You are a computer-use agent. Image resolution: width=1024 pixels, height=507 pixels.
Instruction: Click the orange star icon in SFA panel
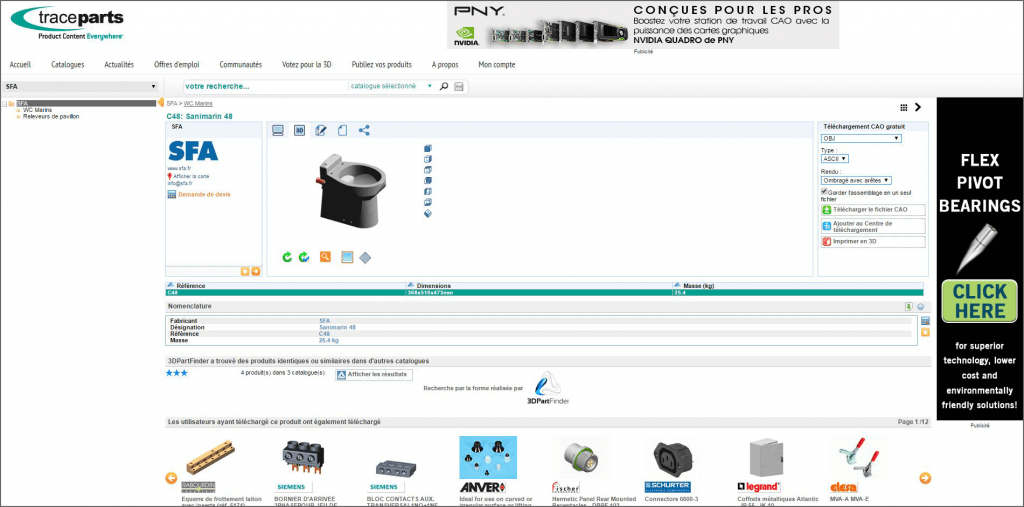[245, 271]
